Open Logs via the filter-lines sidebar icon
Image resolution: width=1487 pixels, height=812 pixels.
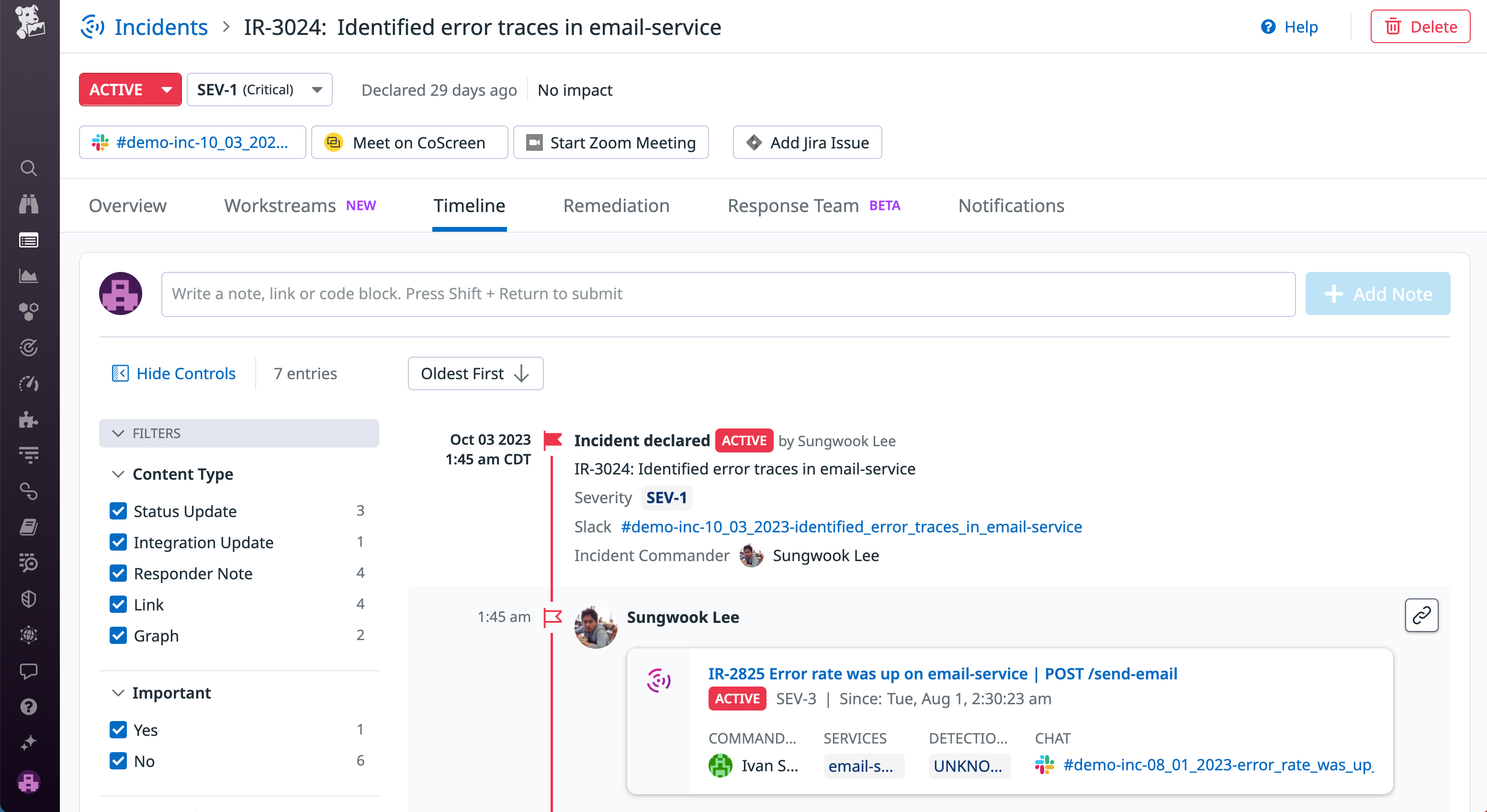coord(28,454)
